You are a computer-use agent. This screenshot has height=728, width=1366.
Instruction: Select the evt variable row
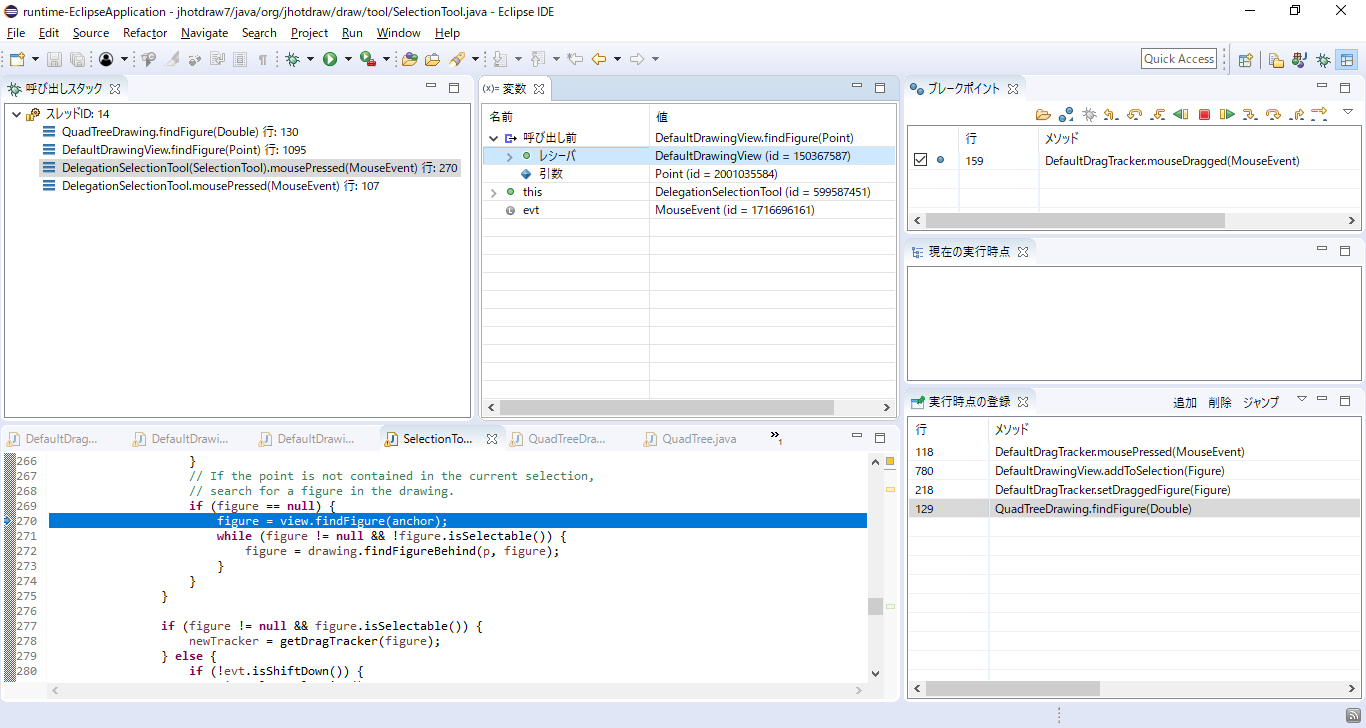coord(688,210)
